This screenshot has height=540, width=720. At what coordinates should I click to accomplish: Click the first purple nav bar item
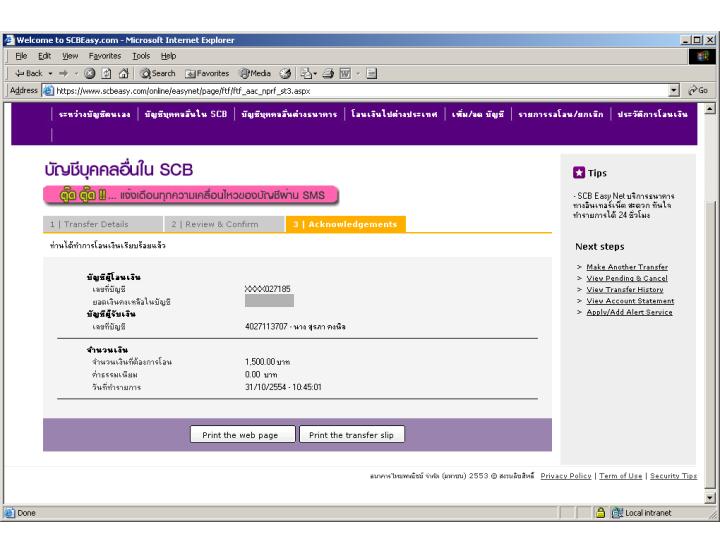point(94,114)
